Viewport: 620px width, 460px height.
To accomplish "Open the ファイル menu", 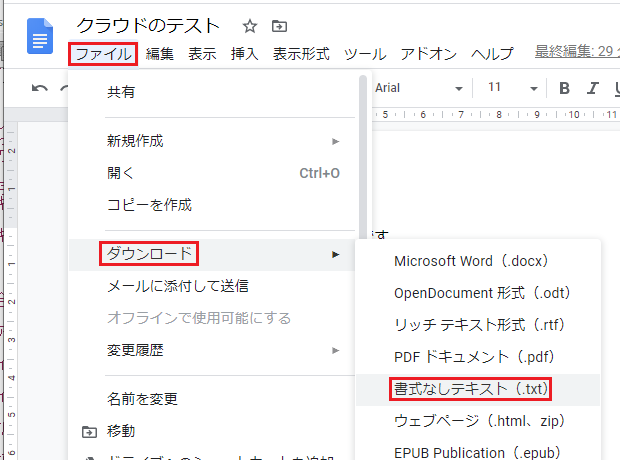I will (103, 54).
